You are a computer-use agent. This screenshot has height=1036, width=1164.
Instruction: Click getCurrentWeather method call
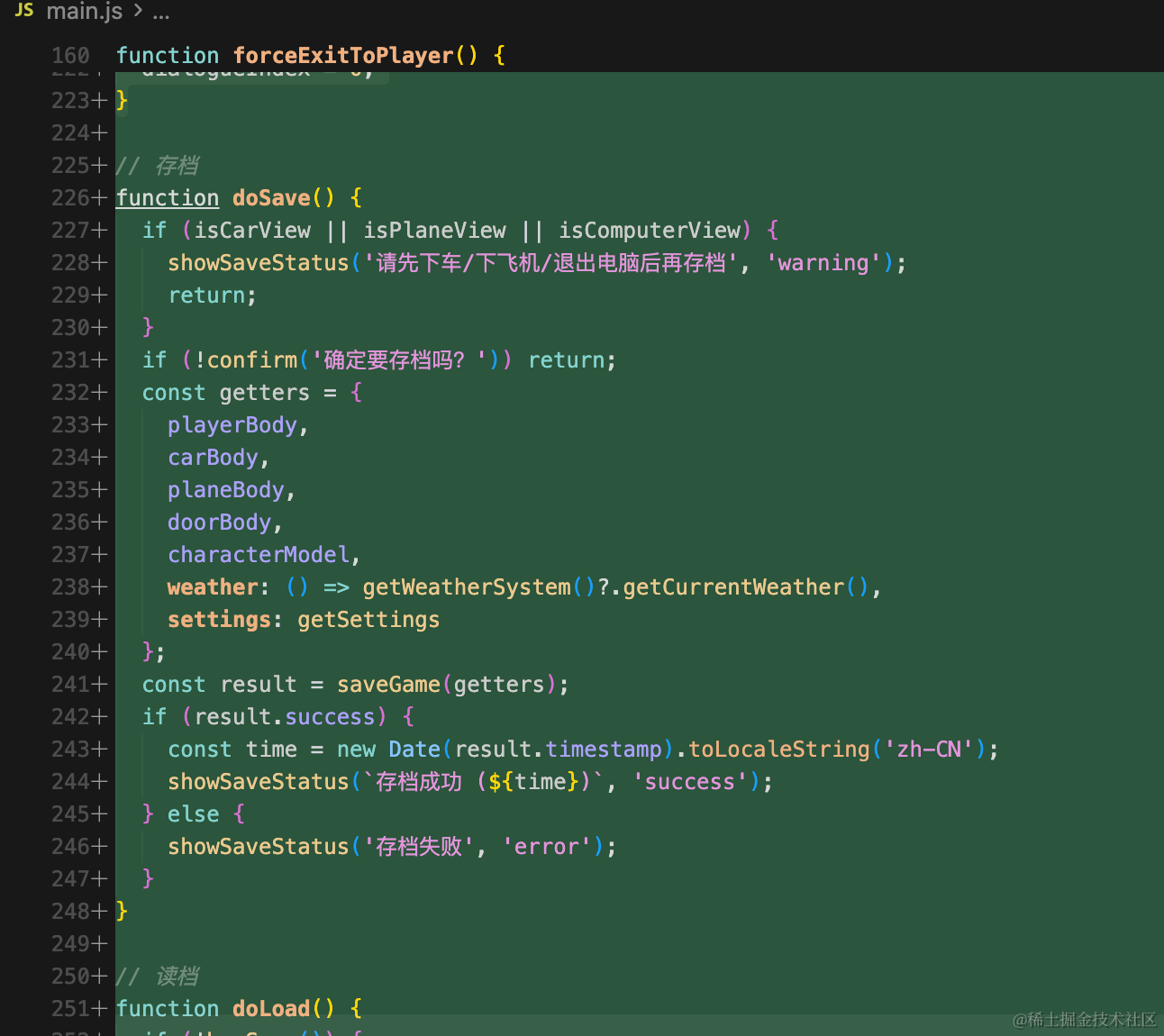point(733,586)
